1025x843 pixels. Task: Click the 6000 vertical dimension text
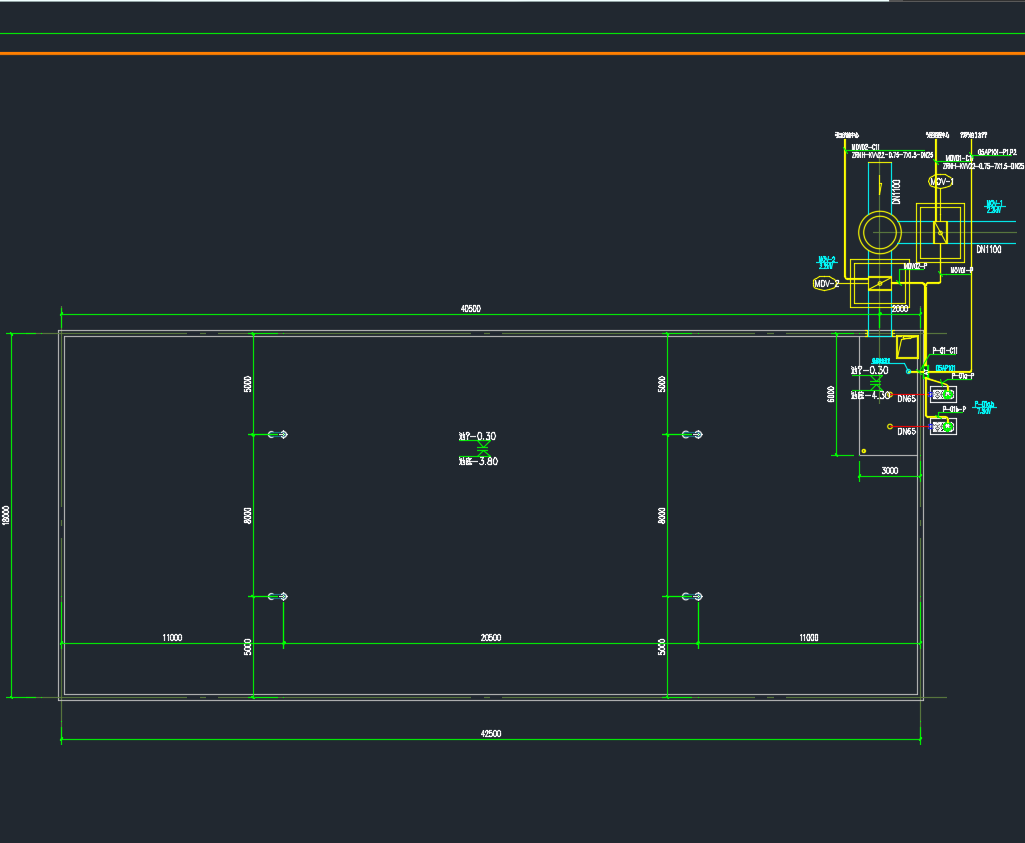831,394
